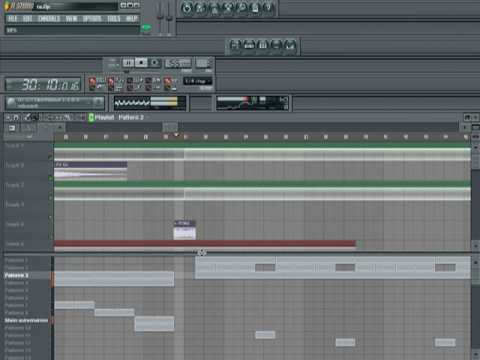Click the oscilloscope output monitor
This screenshot has width=480, height=360.
[x=150, y=103]
